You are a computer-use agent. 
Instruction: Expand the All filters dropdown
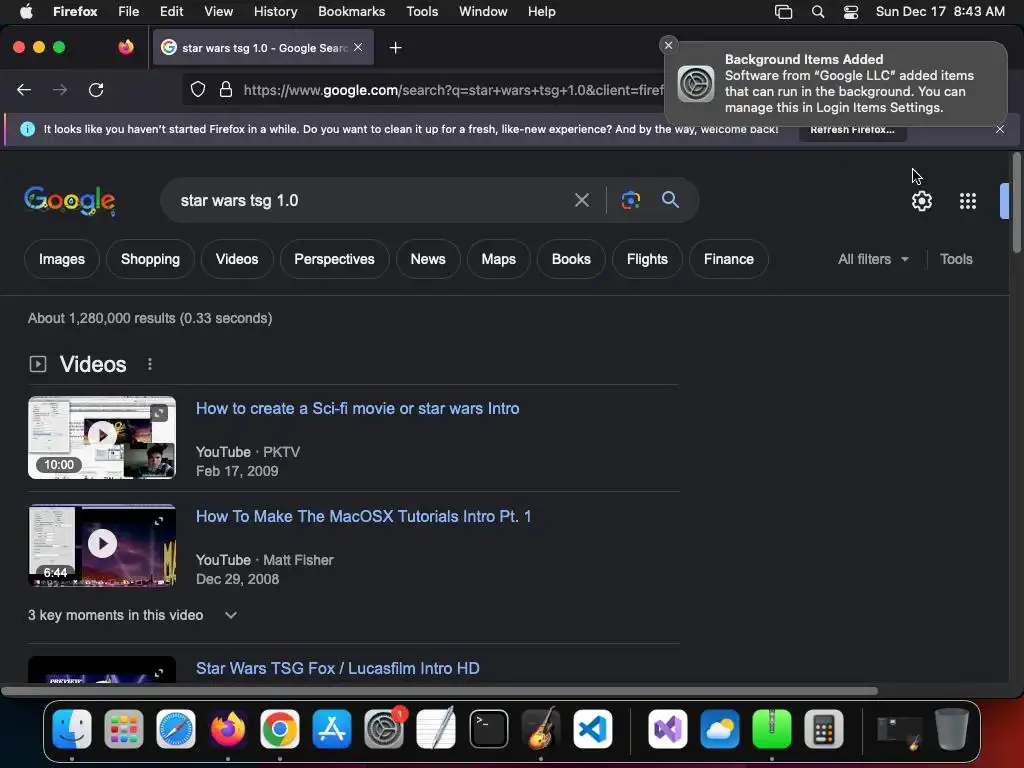[x=873, y=259]
